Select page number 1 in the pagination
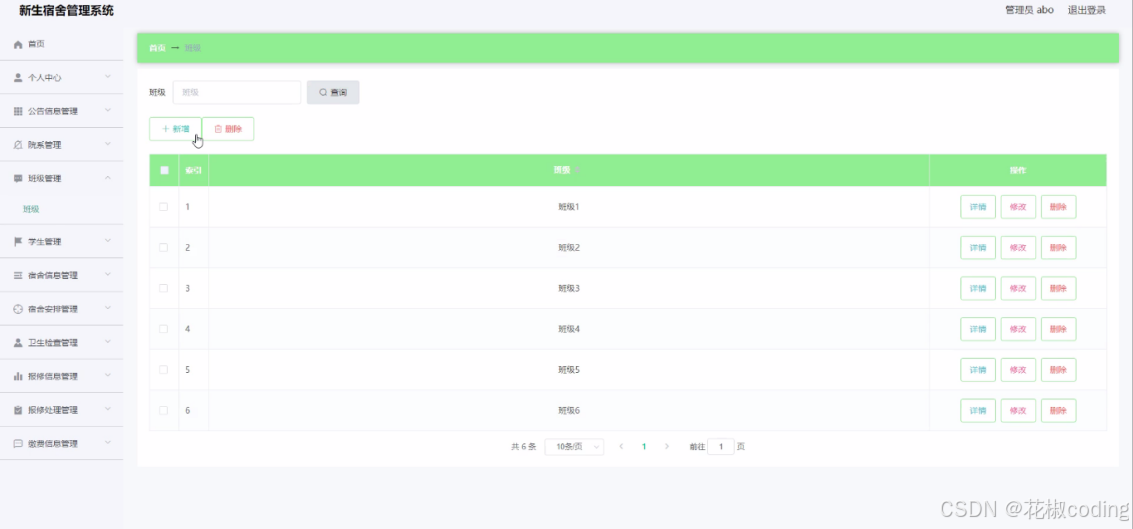Screen dimensions: 1133x529 click(644, 447)
